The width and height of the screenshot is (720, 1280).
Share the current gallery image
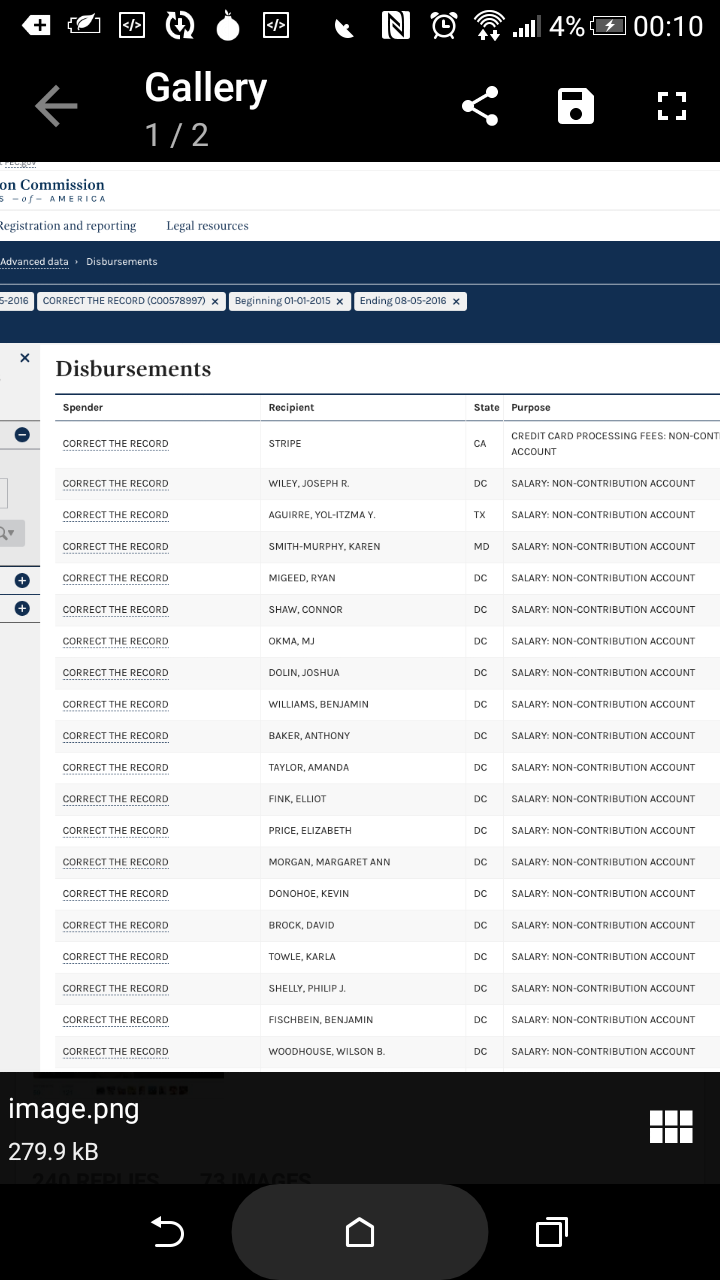point(480,106)
